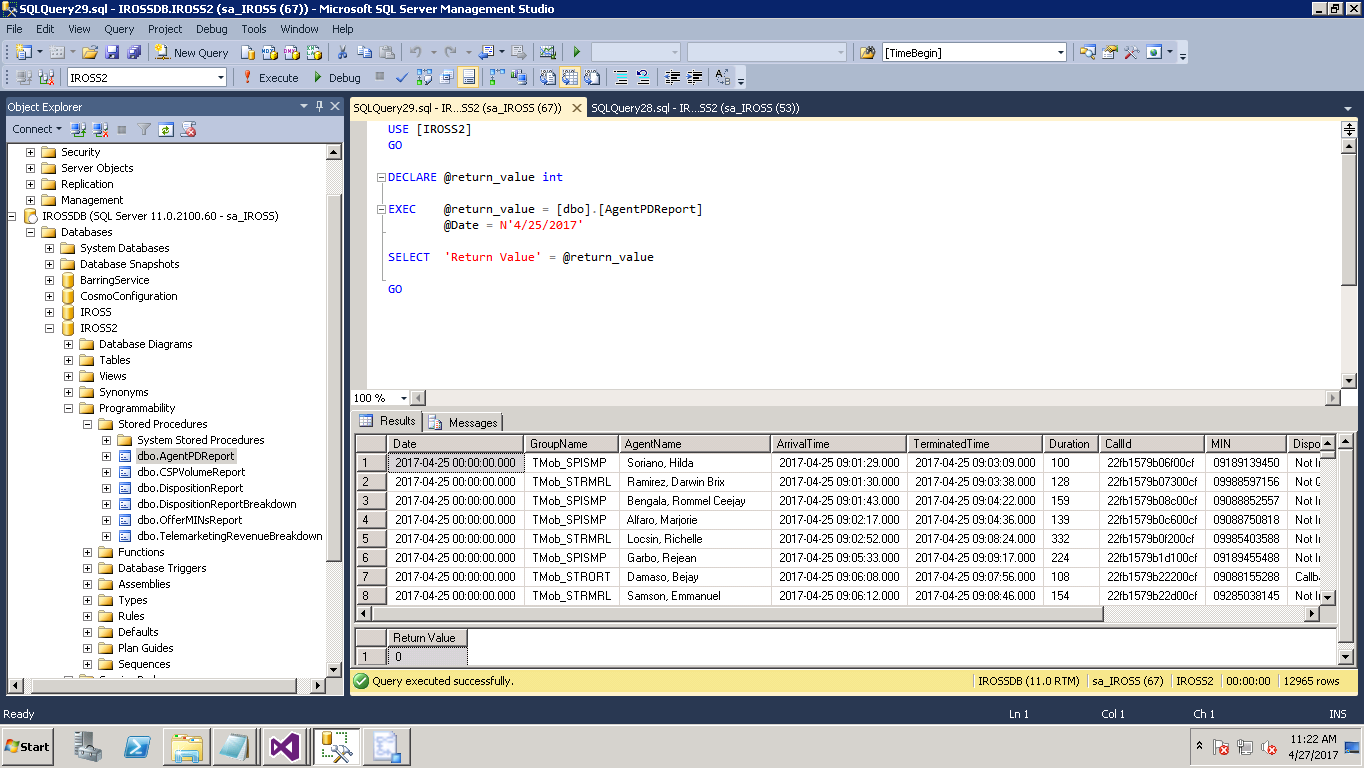Click the Parse checkmark icon
1364x768 pixels.
tap(401, 77)
